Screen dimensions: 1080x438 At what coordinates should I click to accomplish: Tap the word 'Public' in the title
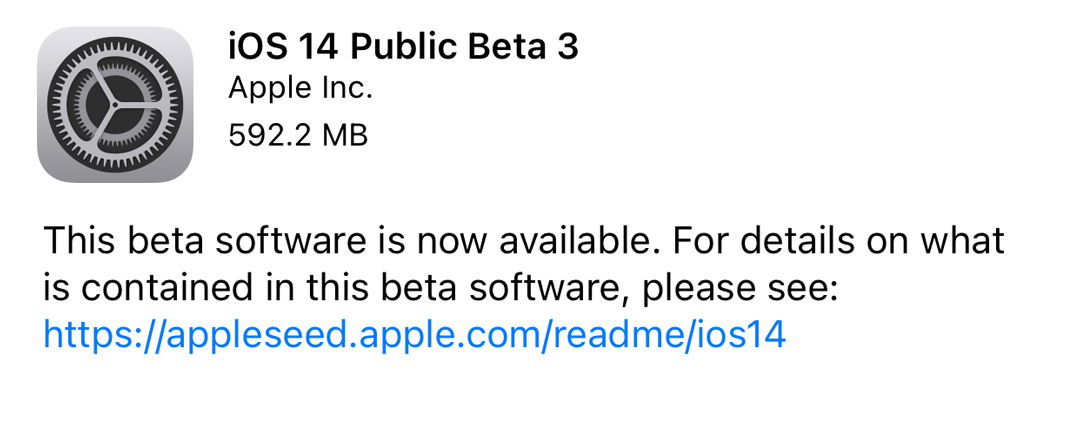(x=403, y=47)
